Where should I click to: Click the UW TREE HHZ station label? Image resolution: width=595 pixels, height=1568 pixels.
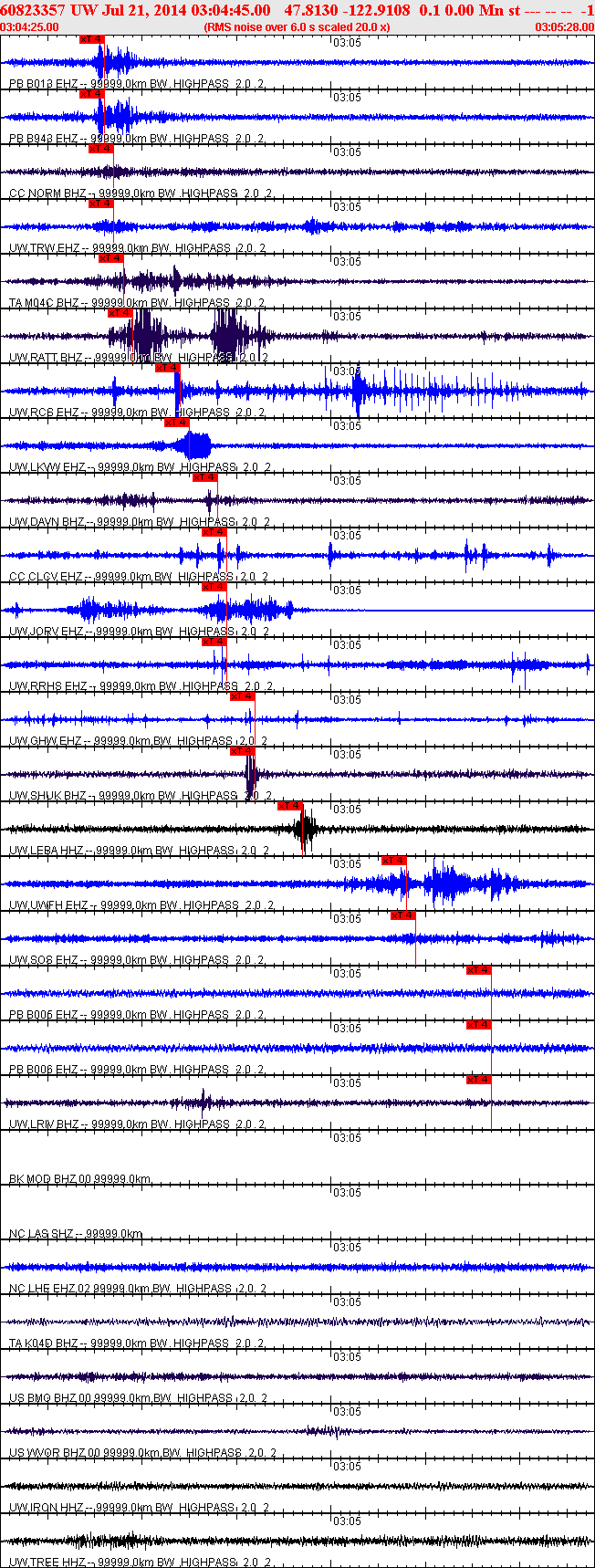click(140, 1563)
